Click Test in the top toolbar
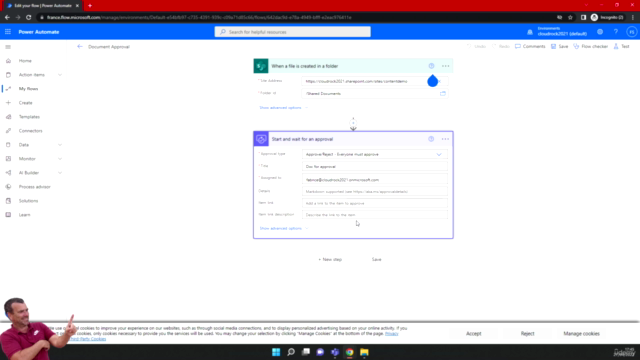 click(x=621, y=47)
